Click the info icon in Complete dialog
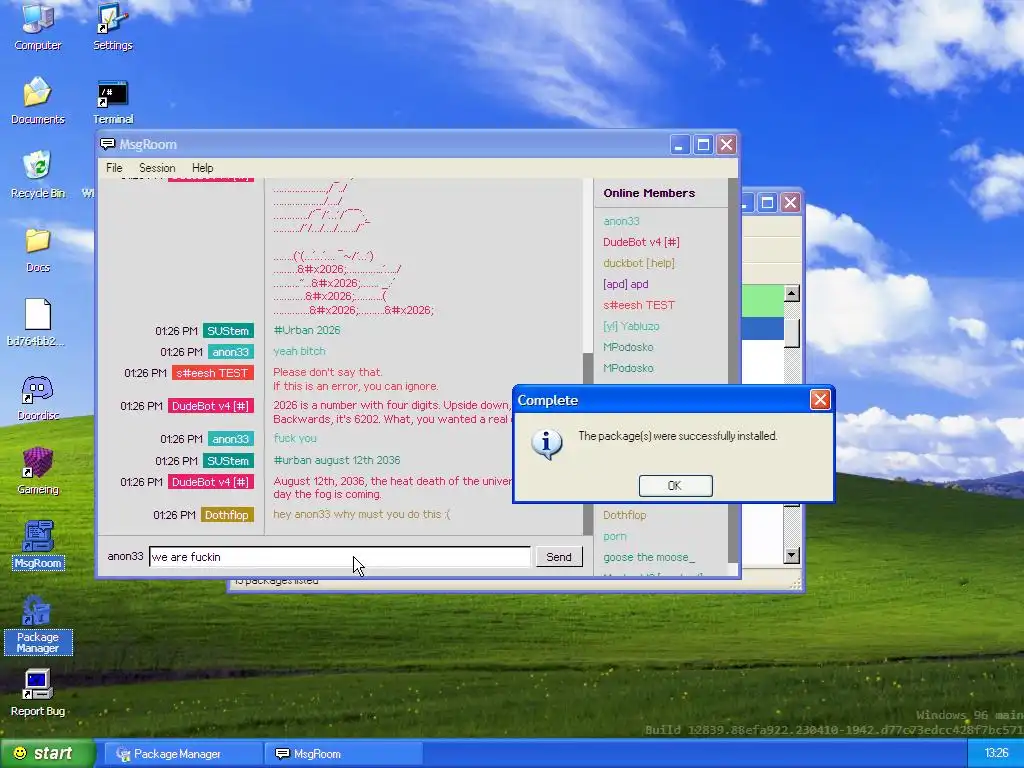The height and width of the screenshot is (768, 1024). coord(547,444)
